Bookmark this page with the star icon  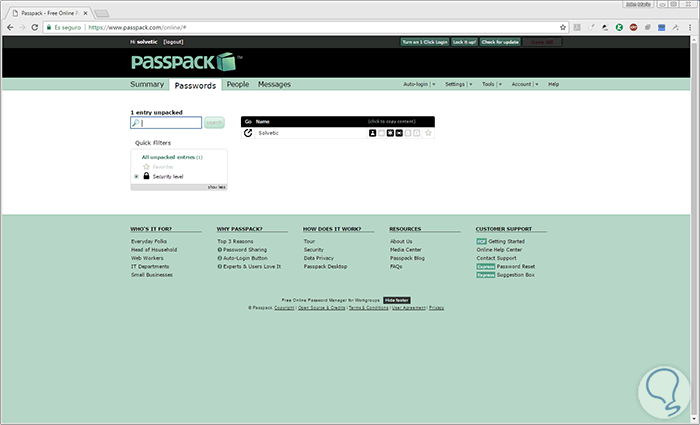(x=563, y=27)
